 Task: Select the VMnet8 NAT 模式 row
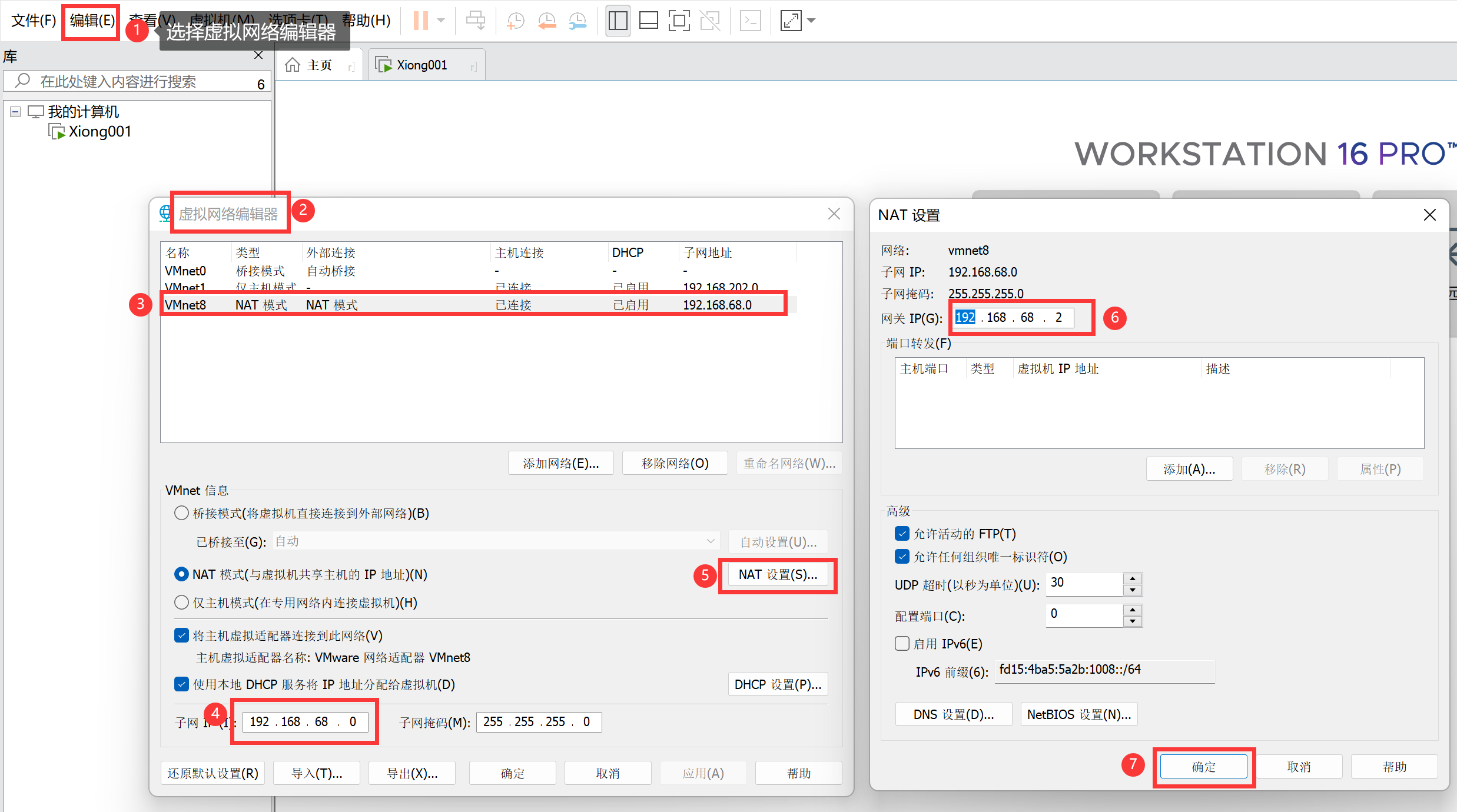(x=479, y=305)
